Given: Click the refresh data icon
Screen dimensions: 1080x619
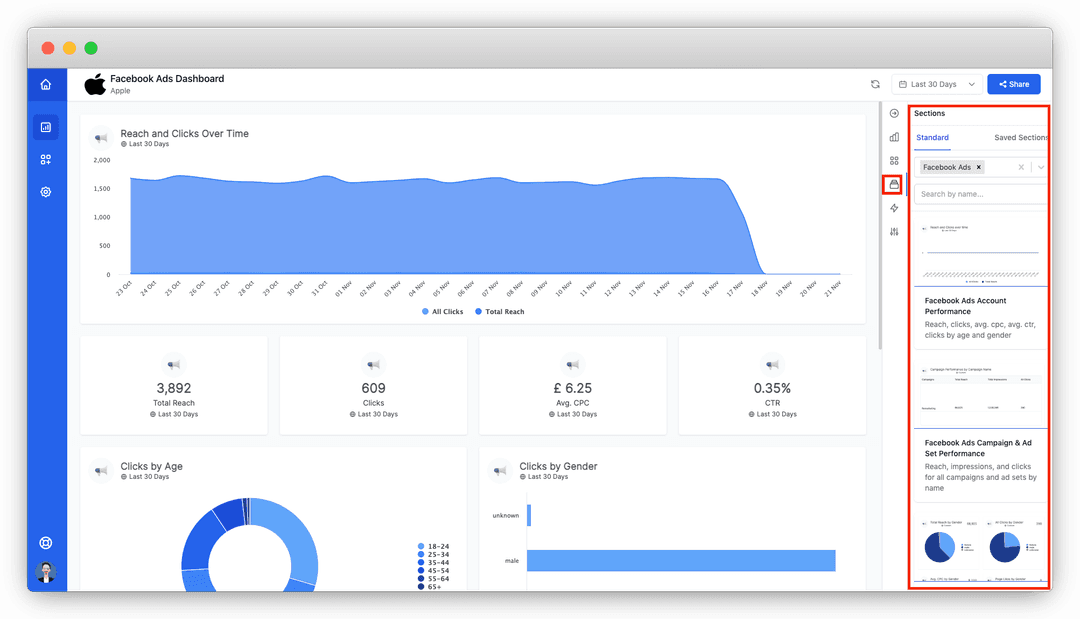Looking at the screenshot, I should coord(875,84).
